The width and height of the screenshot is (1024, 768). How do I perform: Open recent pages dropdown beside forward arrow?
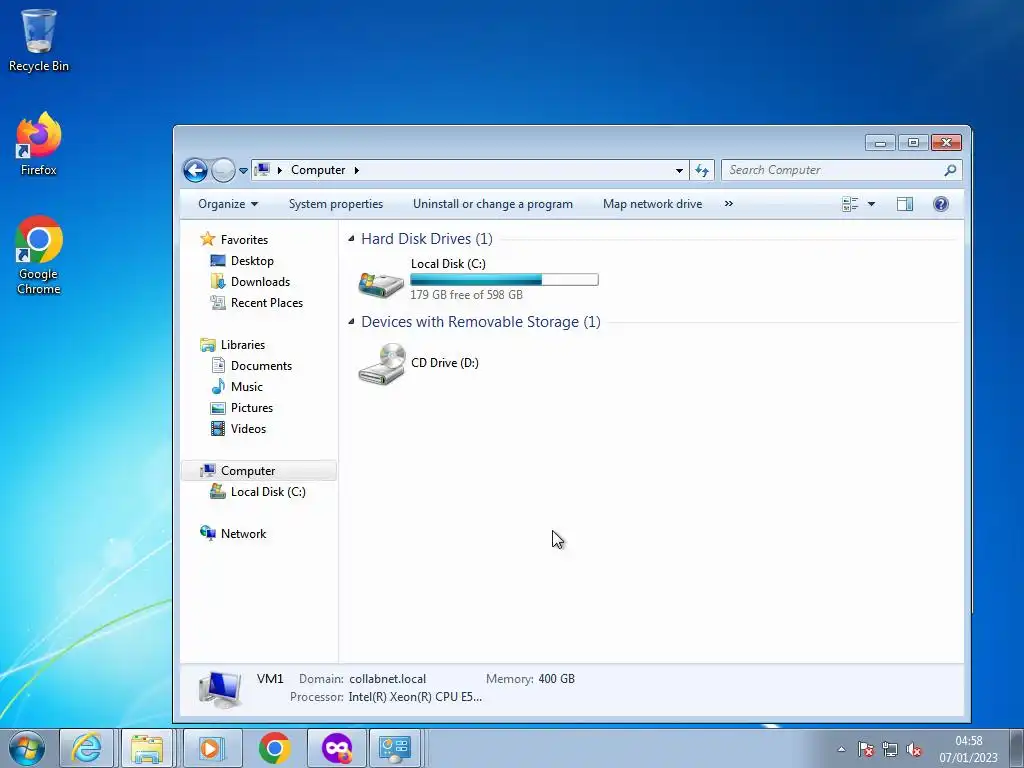[x=243, y=170]
